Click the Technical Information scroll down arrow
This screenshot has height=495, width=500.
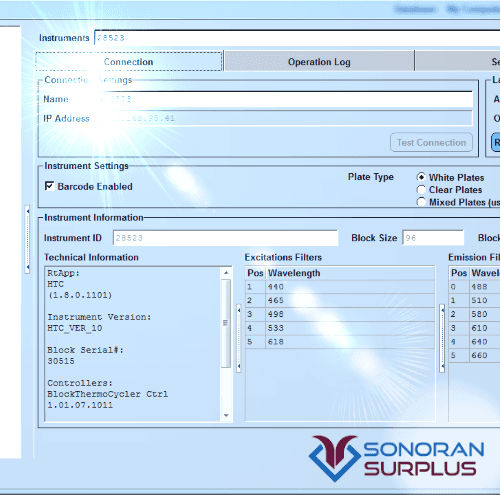point(226,415)
